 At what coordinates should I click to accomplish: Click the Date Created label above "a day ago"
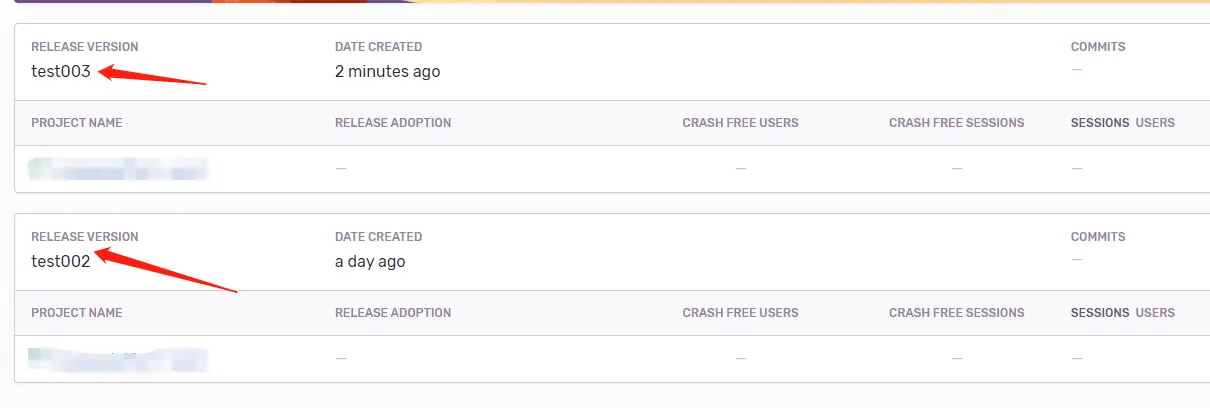[x=378, y=237]
